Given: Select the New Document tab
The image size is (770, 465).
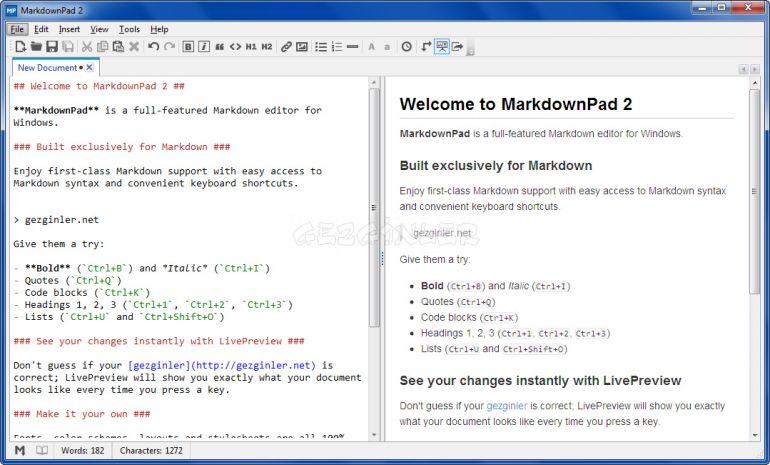Looking at the screenshot, I should (x=47, y=68).
